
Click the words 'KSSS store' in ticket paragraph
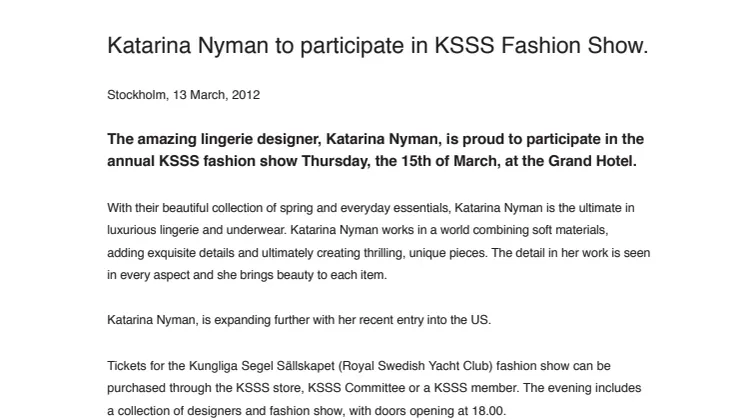pos(269,388)
